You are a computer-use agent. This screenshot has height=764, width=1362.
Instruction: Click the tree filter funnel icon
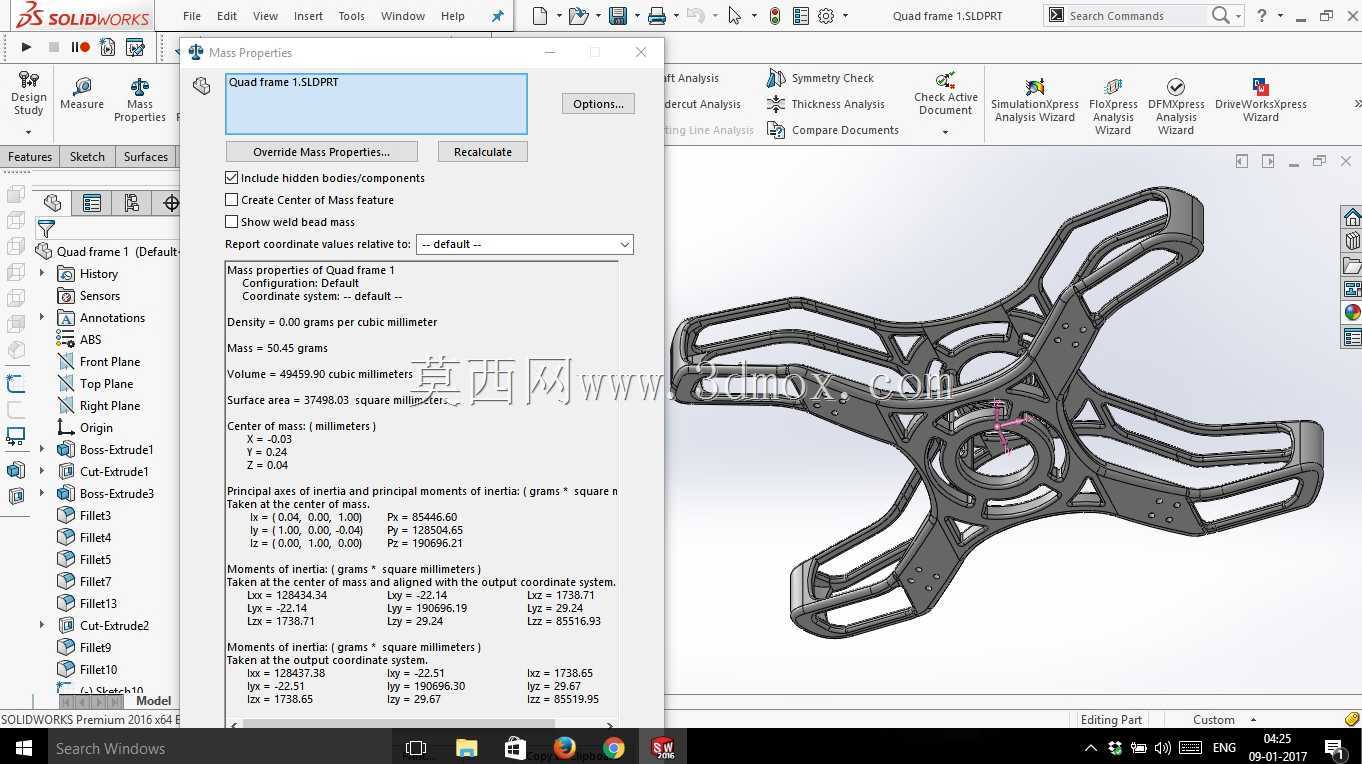[46, 229]
